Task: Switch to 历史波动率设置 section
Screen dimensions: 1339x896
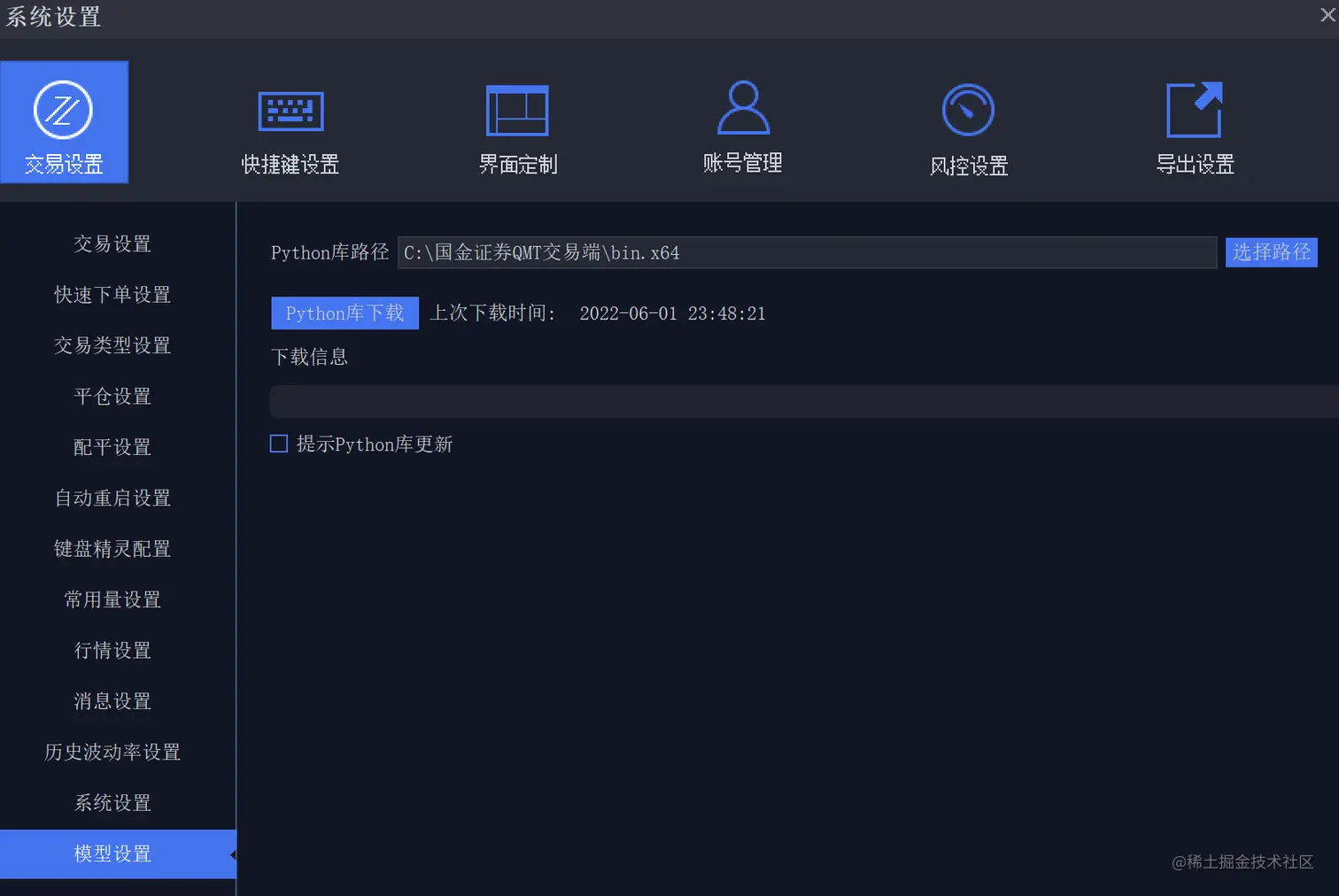Action: (x=112, y=752)
